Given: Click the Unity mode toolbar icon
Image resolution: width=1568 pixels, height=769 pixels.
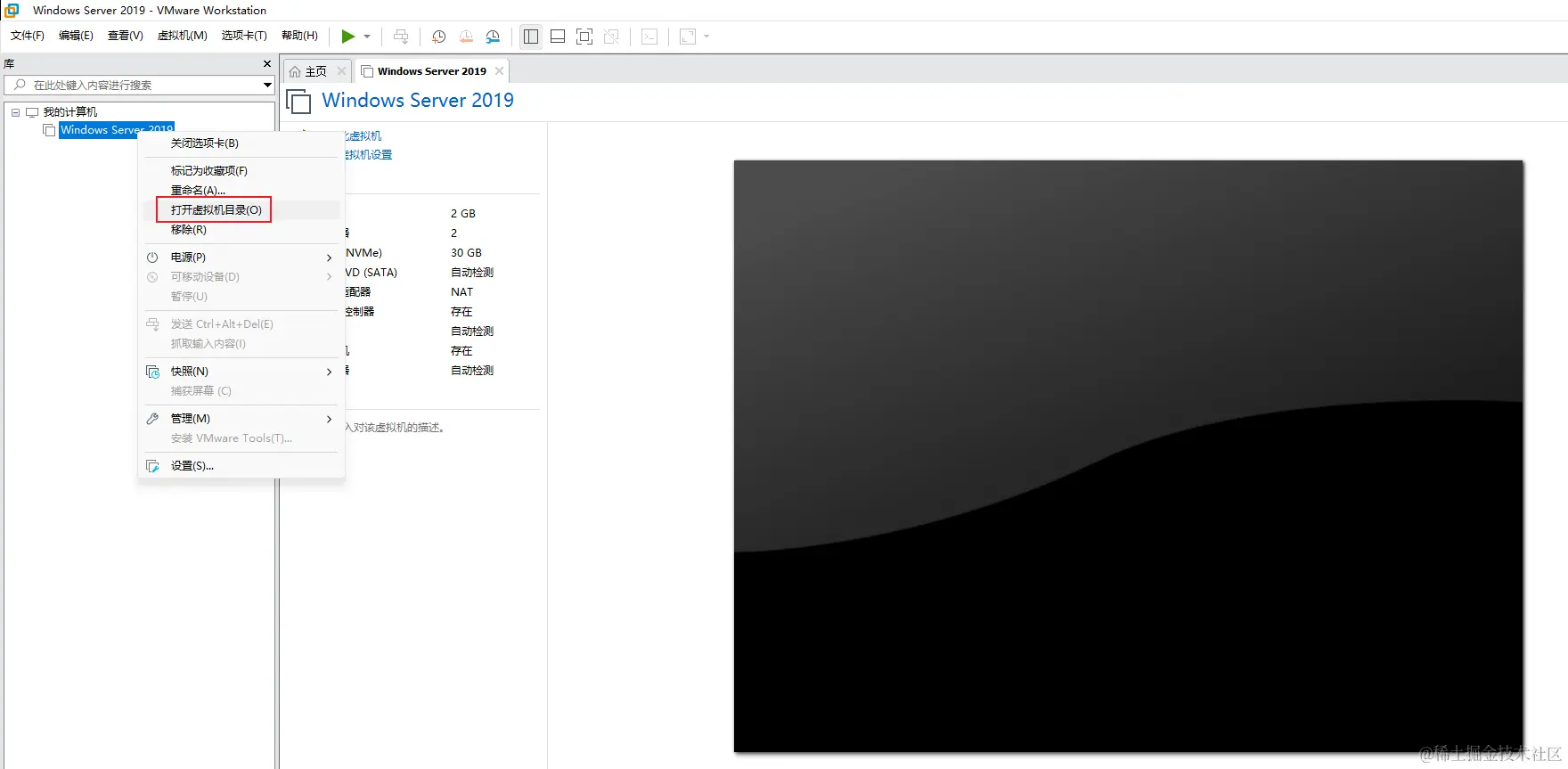Looking at the screenshot, I should (611, 37).
